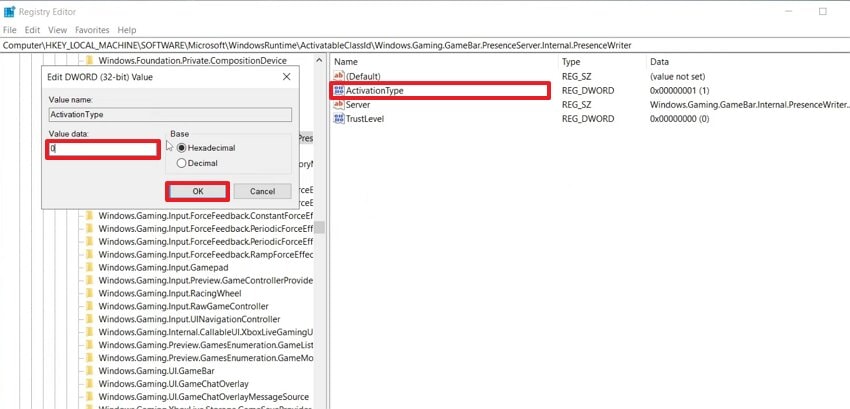Select the Hexadecimal base option
Screen dimensions: 850x409
tap(206, 148)
